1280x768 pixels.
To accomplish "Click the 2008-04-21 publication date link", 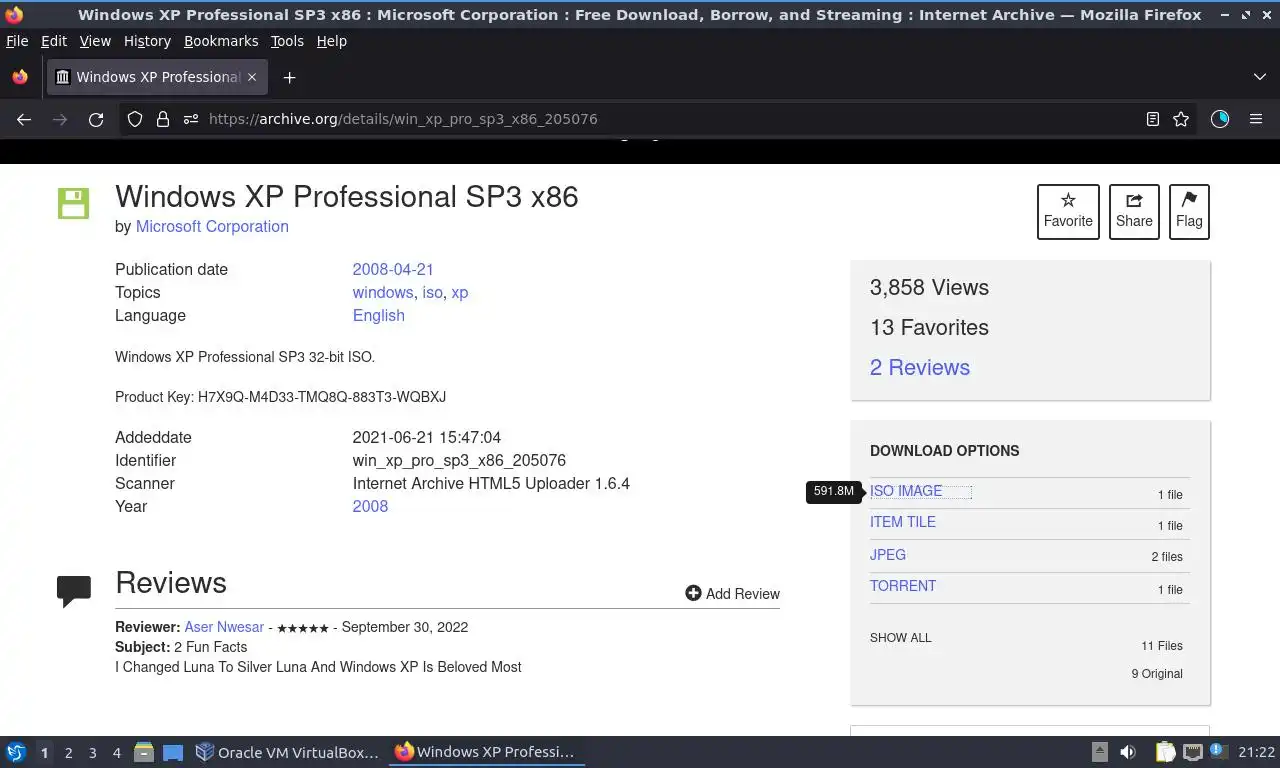I will 393,269.
